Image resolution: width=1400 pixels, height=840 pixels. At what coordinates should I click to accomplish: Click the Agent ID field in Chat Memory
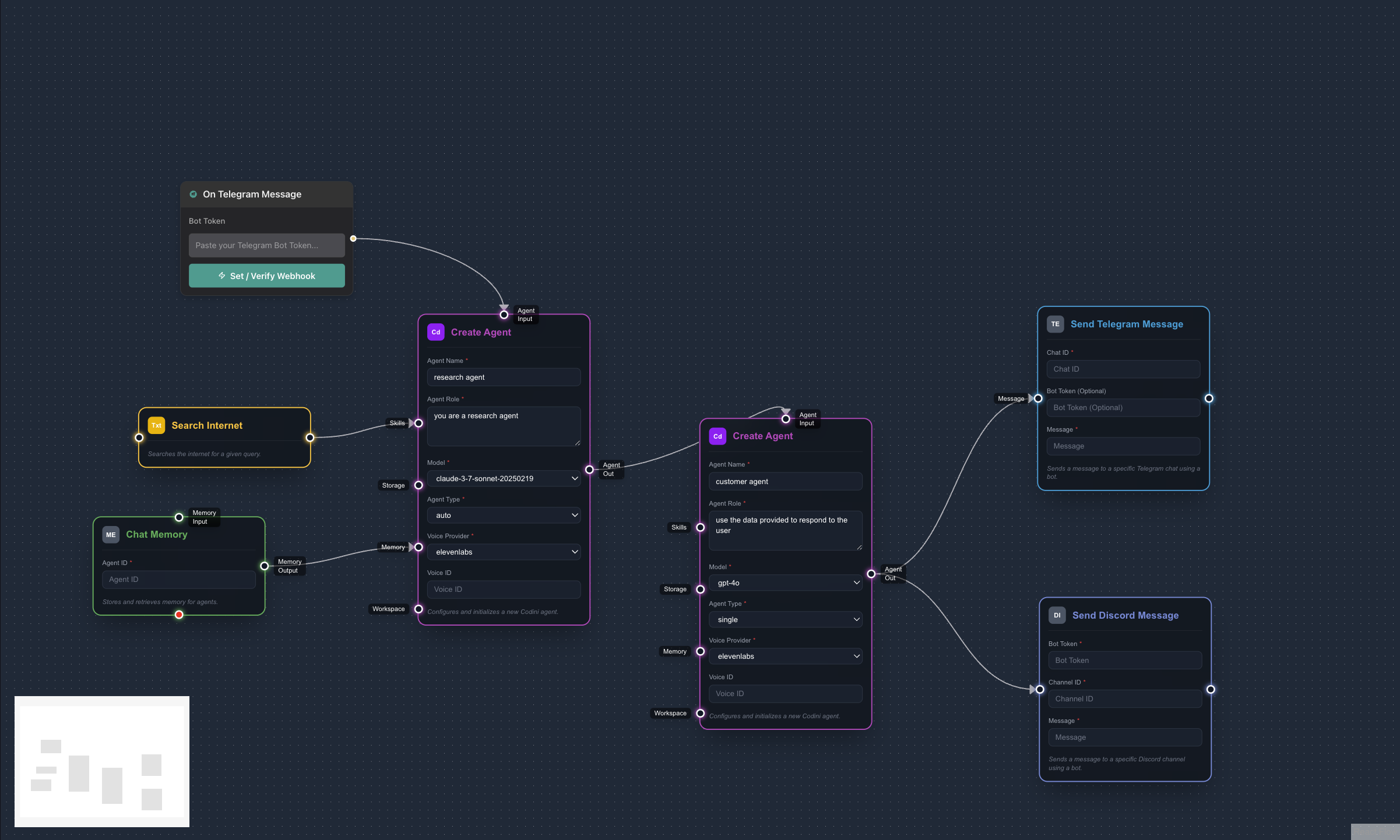(178, 580)
